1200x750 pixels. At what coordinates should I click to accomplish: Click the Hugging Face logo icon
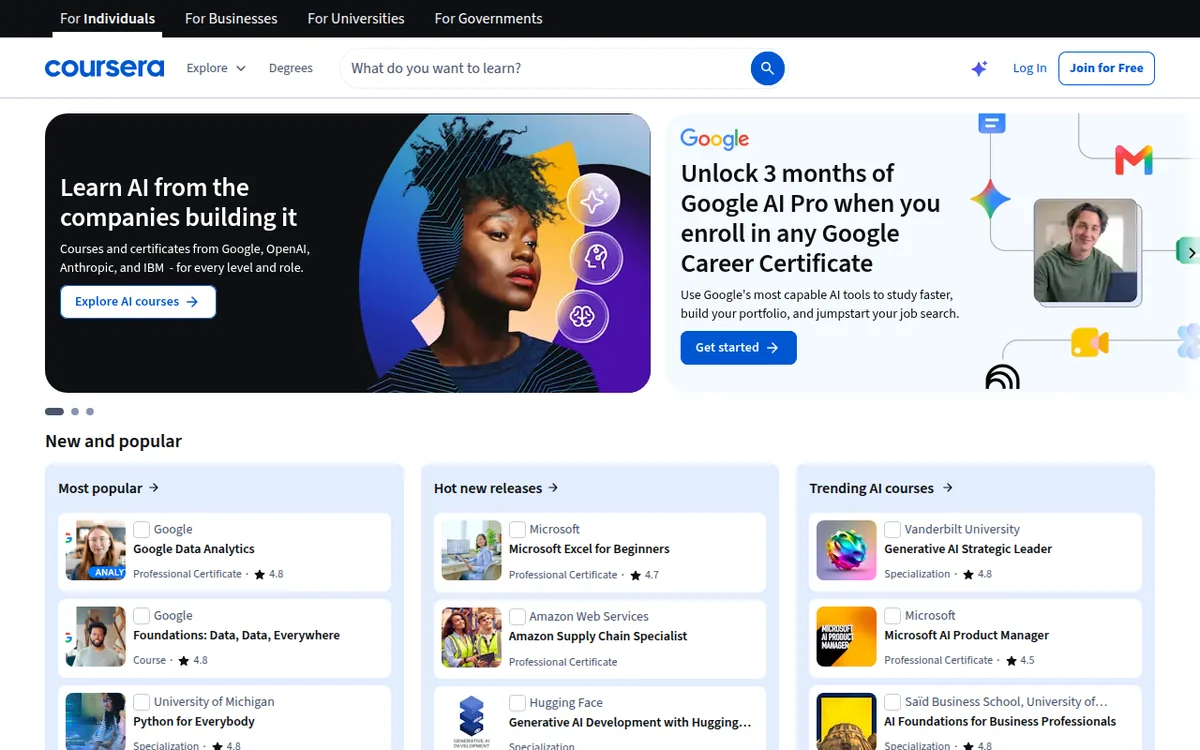pos(517,703)
